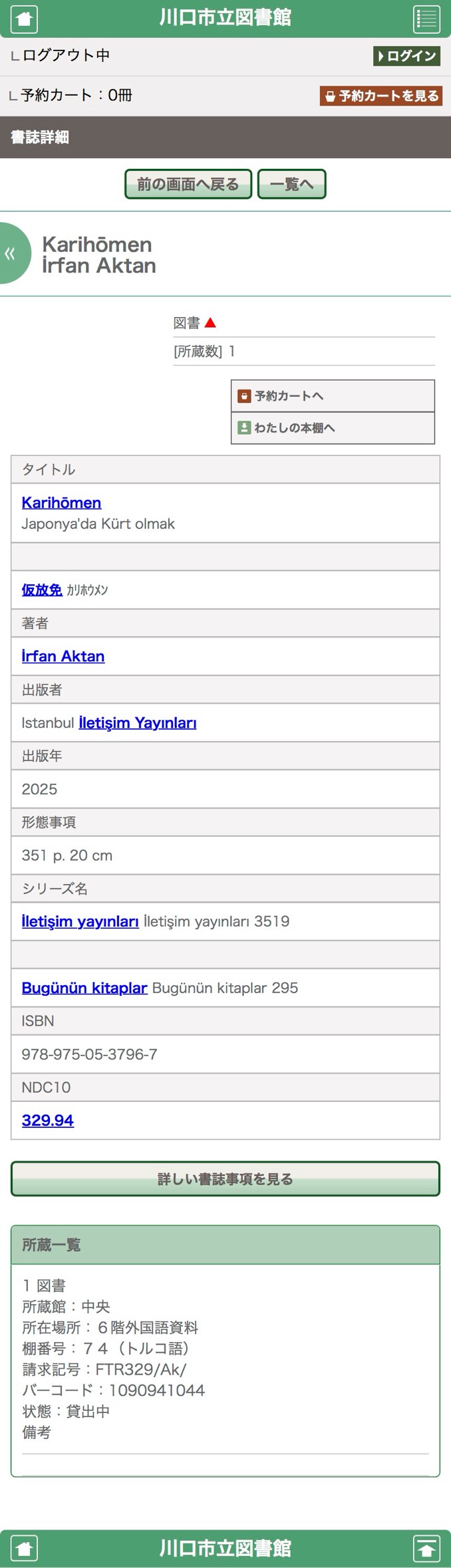
Task: Go back with 前の画面へ戻る
Action: (188, 184)
